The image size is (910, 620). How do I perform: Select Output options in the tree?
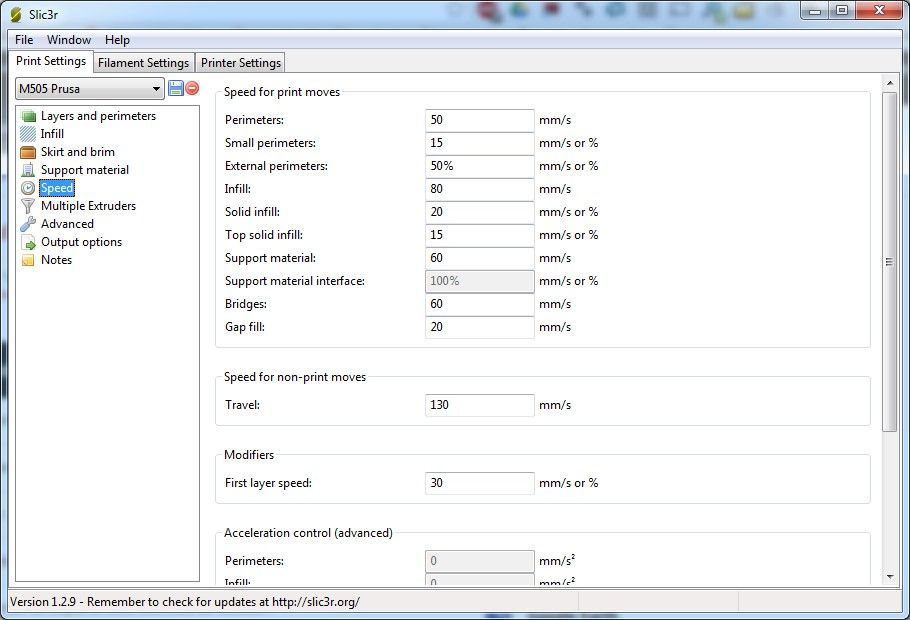point(81,242)
